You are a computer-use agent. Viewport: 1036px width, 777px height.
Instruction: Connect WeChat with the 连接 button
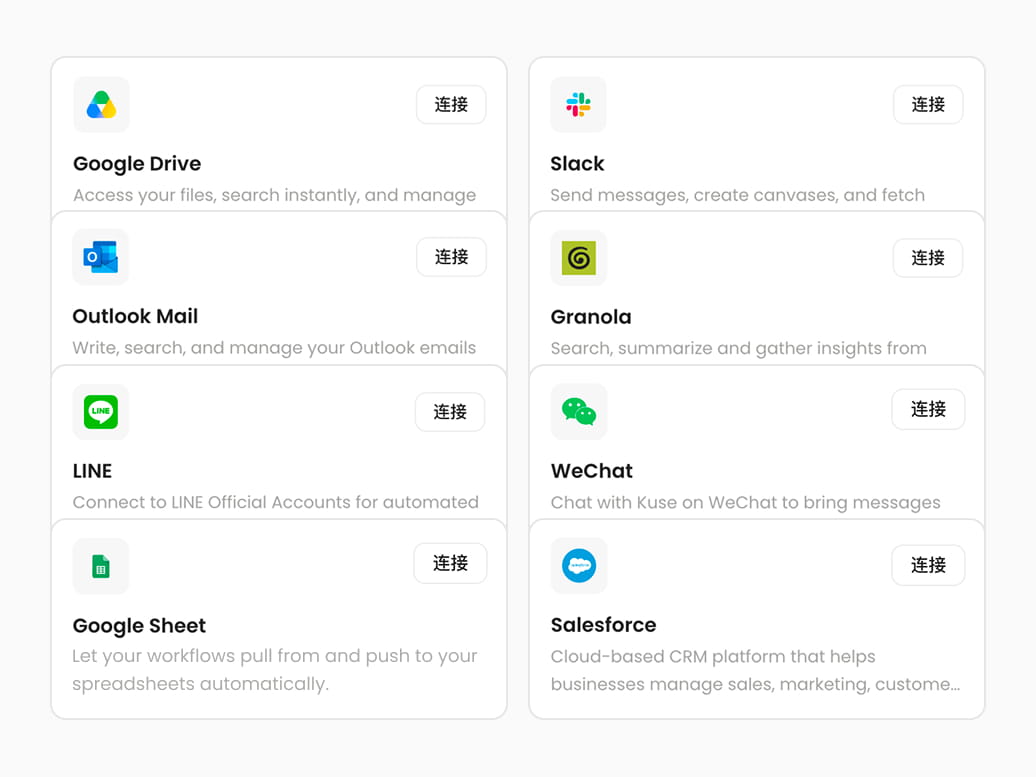coord(928,410)
